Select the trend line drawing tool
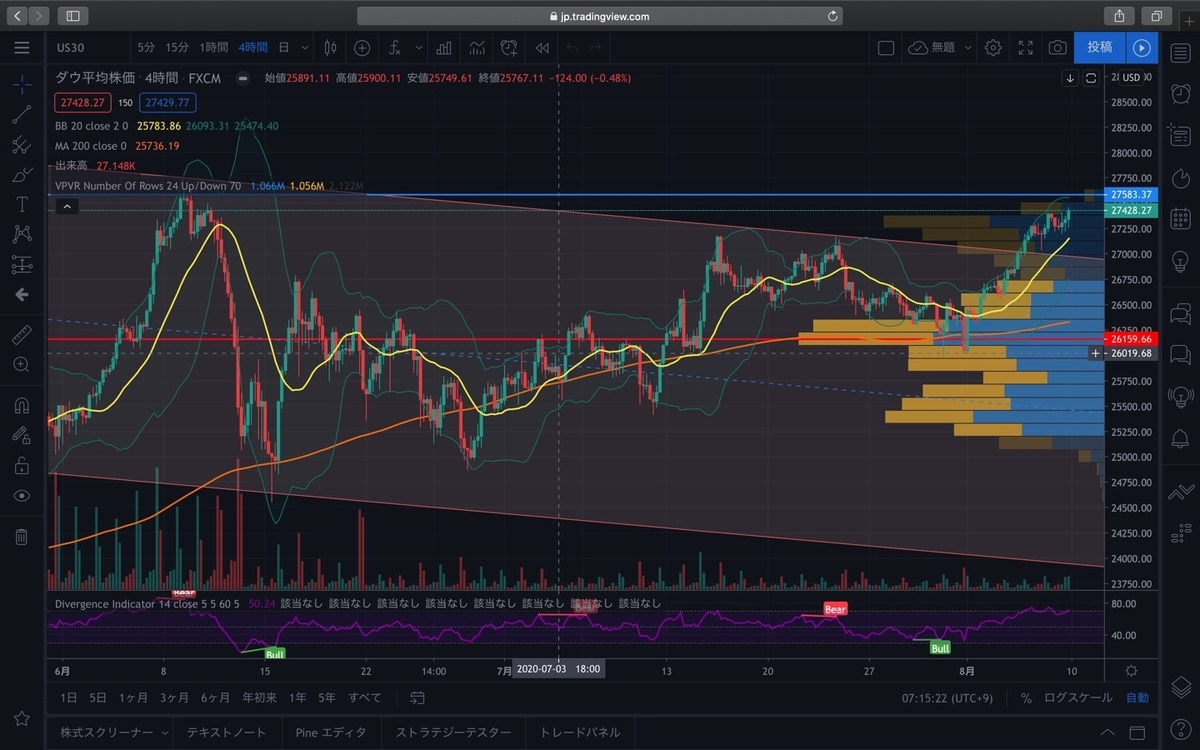The image size is (1200, 750). [x=22, y=115]
